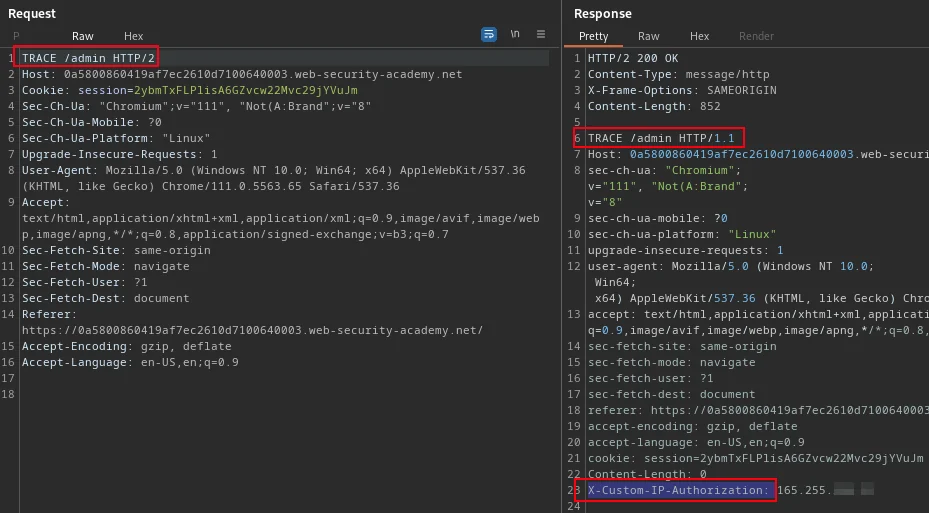The image size is (929, 513).
Task: Select the X-Custom-IP-Authorization header in the response
Action: click(678, 490)
